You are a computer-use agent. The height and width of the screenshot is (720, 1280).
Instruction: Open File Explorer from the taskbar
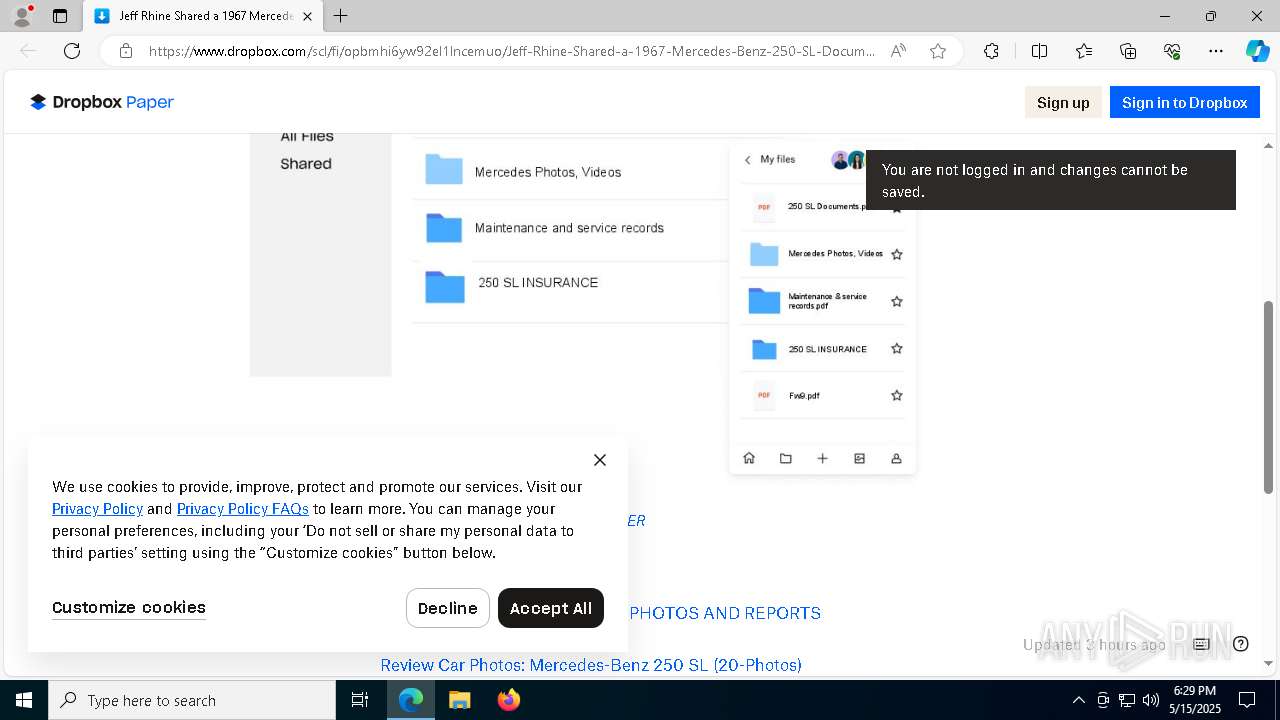459,700
